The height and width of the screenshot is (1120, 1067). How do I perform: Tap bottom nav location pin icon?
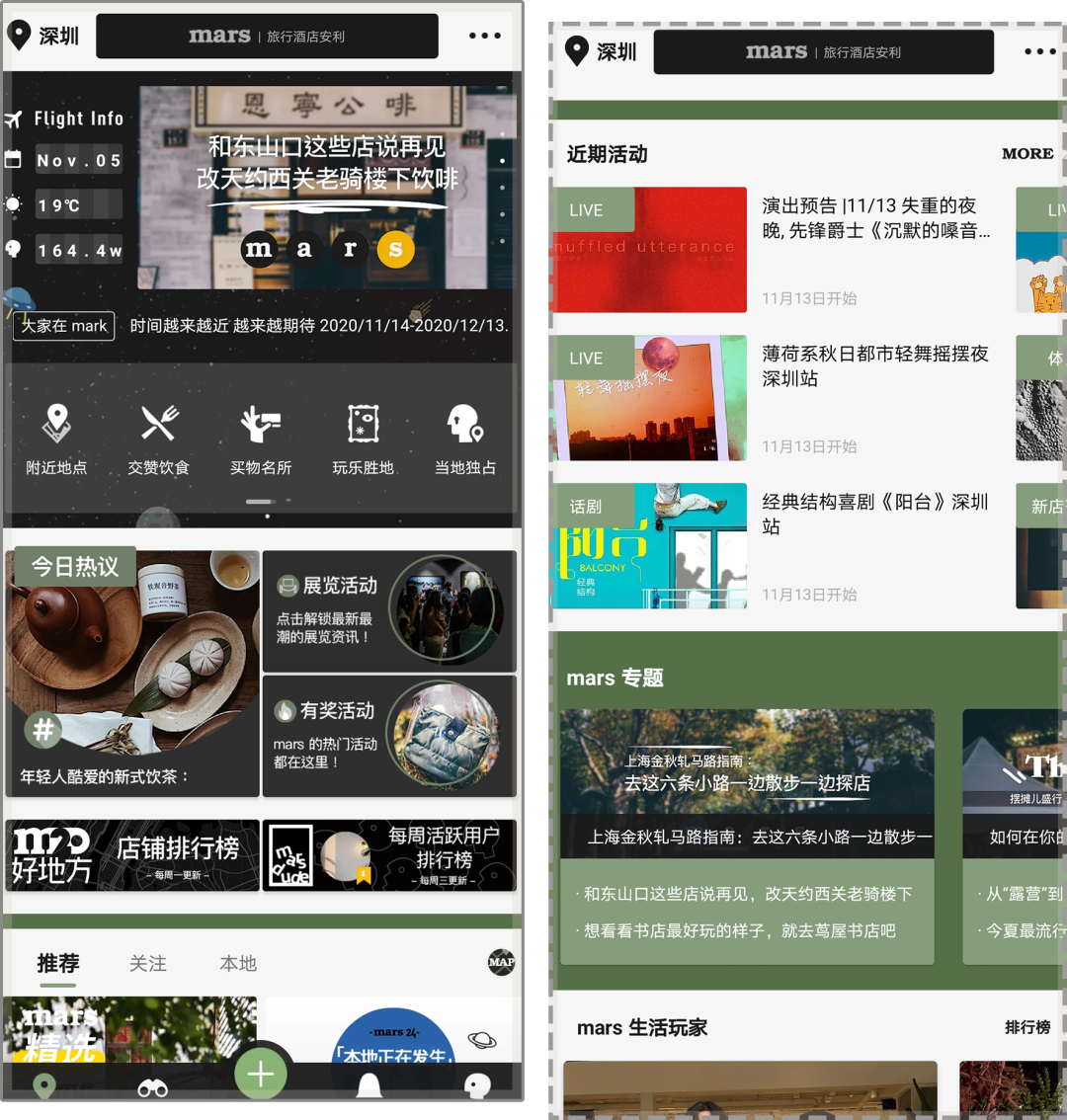point(44,1085)
